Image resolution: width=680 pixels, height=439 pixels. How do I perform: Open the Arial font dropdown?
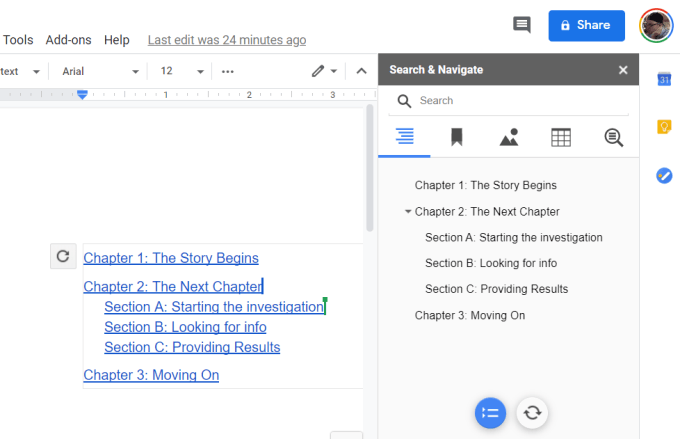click(x=99, y=71)
